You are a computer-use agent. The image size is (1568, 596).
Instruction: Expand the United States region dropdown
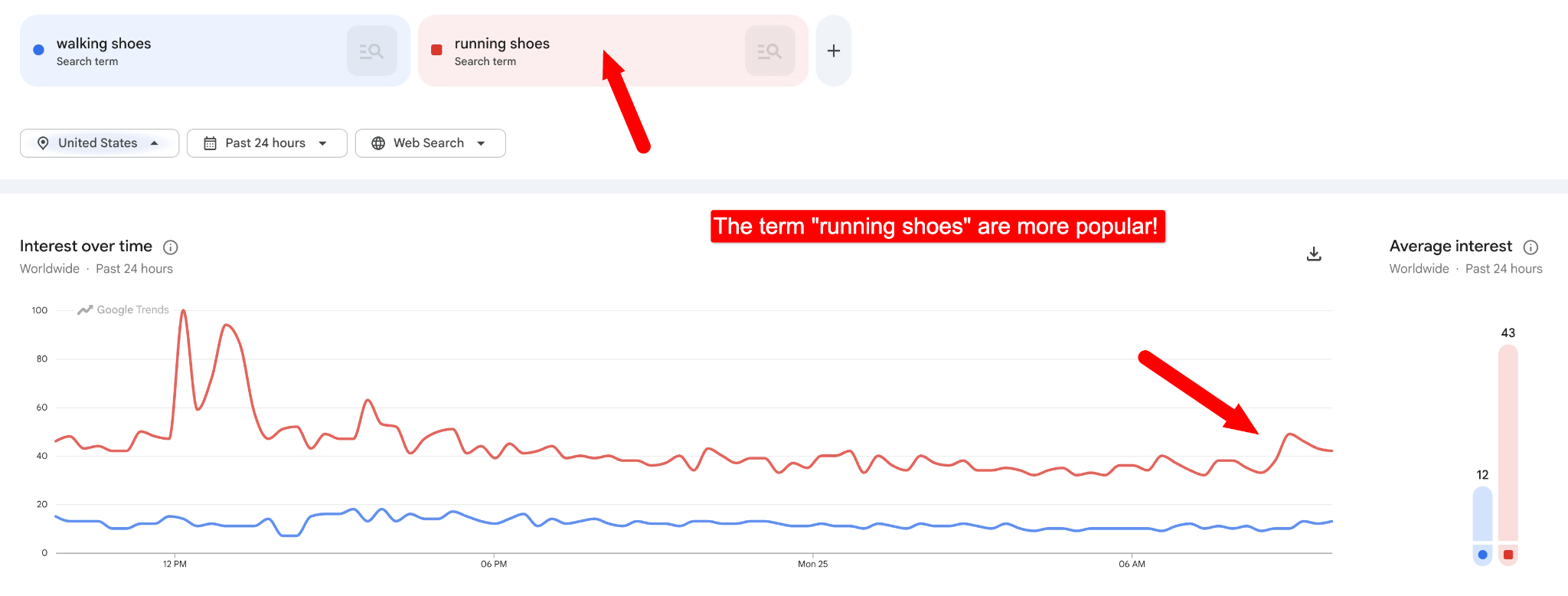100,143
